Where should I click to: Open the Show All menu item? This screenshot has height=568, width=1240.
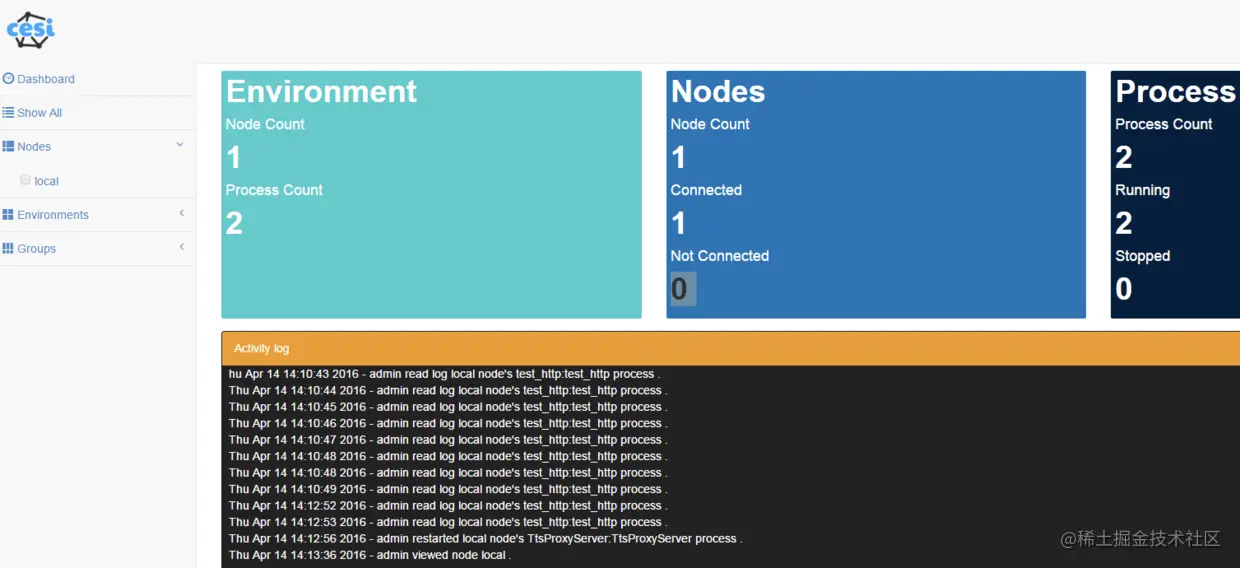tap(98, 113)
